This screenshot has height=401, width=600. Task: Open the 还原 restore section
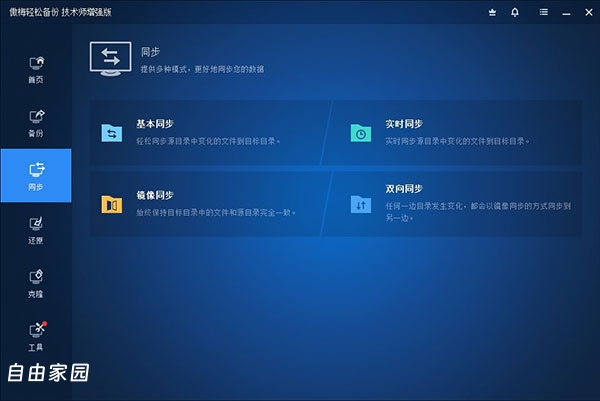tap(36, 230)
